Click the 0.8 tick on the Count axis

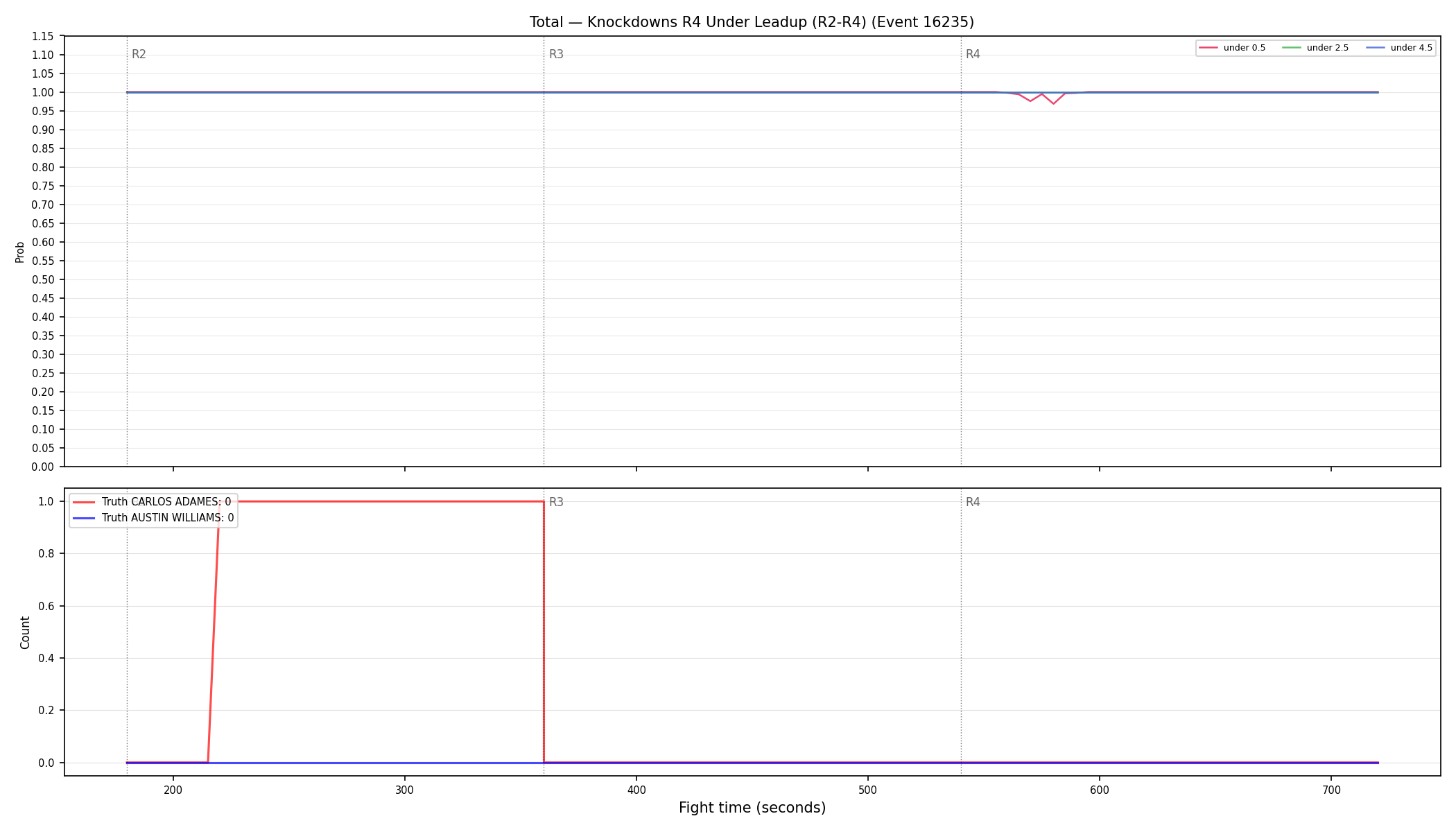[x=46, y=553]
